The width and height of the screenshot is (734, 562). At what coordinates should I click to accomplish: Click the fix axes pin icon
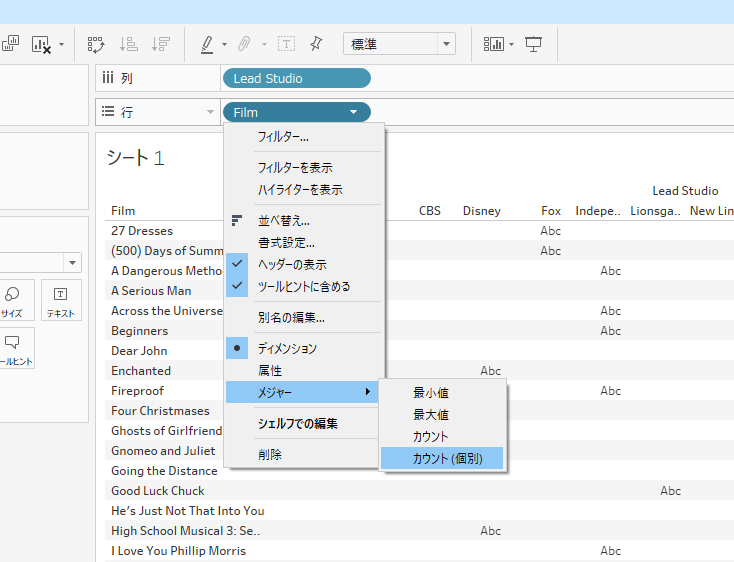(316, 44)
